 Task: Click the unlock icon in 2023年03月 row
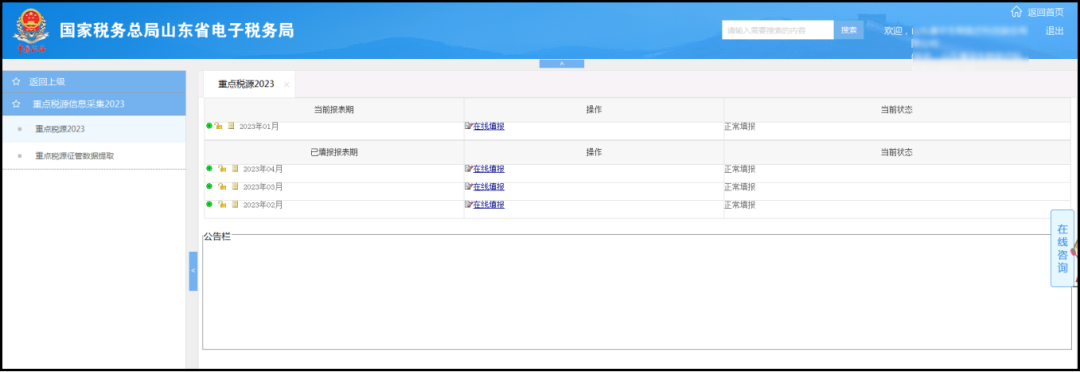[x=222, y=187]
